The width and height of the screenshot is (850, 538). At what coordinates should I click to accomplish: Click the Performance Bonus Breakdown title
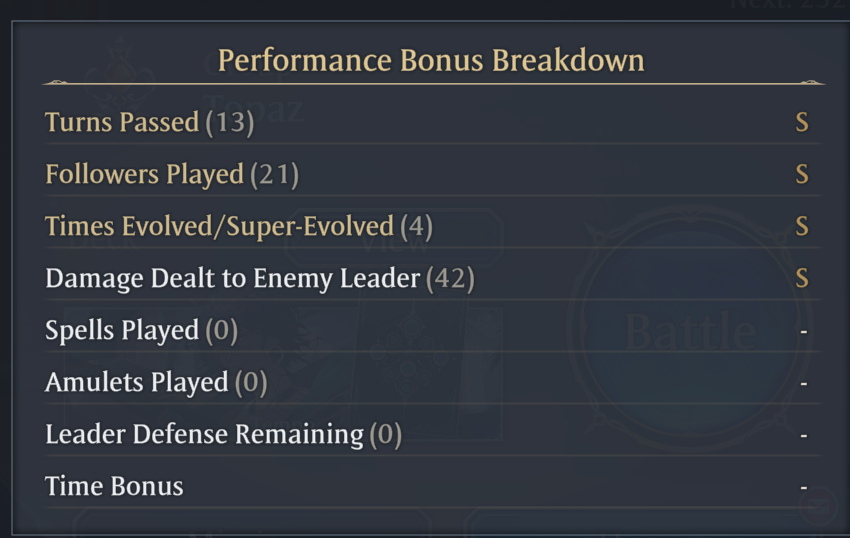pyautogui.click(x=431, y=60)
